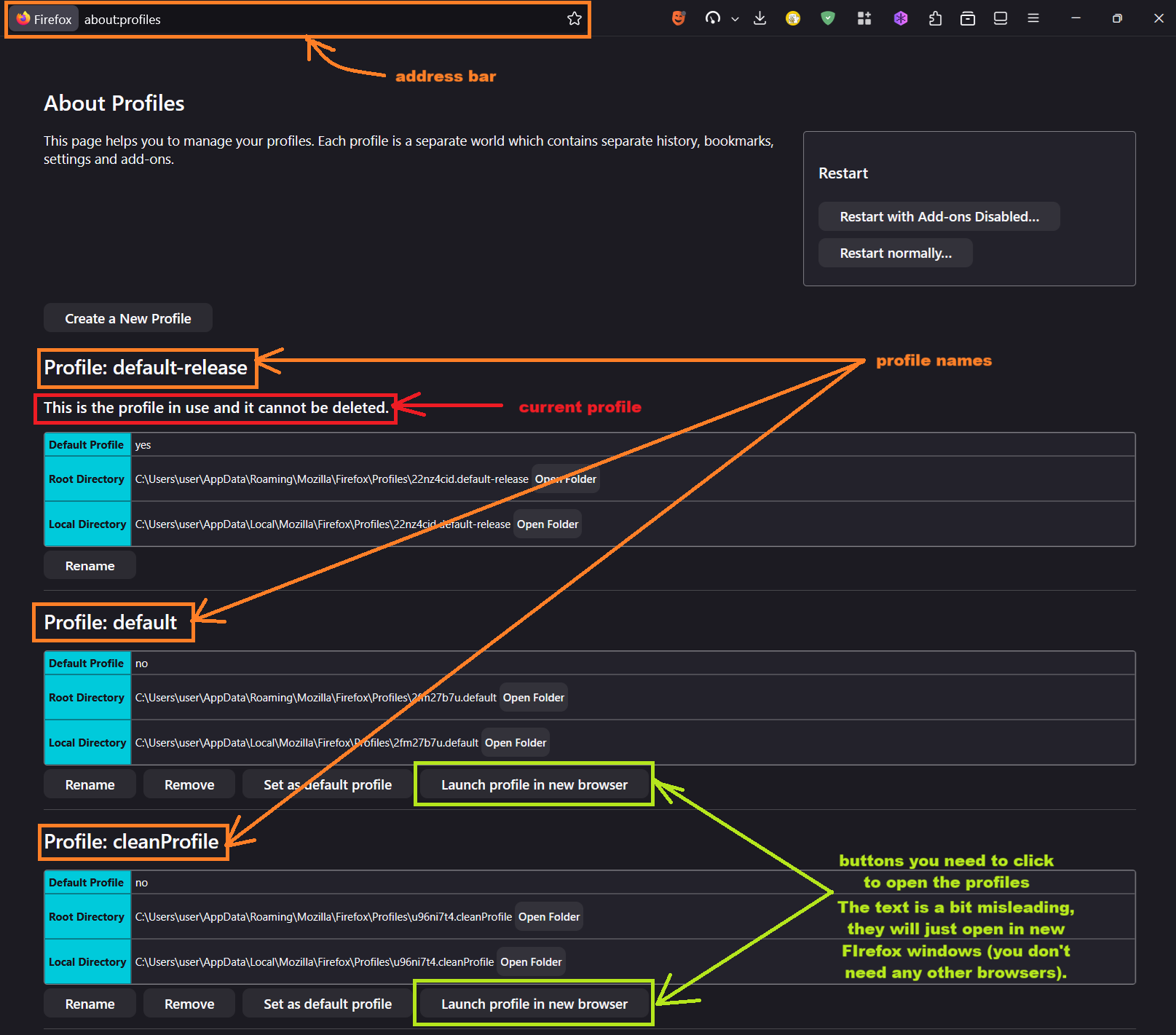Toggle the sidebar panel icon

1001,18
